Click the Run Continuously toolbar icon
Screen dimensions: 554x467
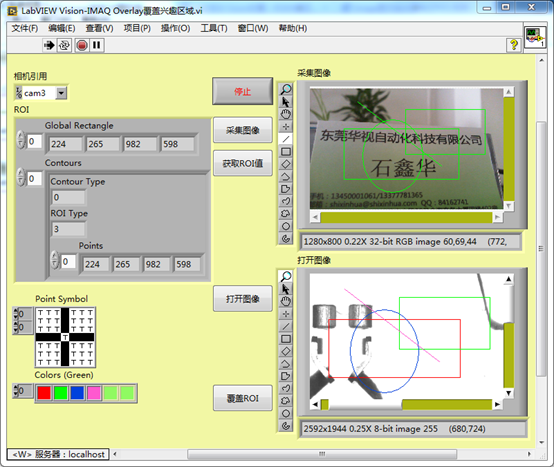coord(64,45)
